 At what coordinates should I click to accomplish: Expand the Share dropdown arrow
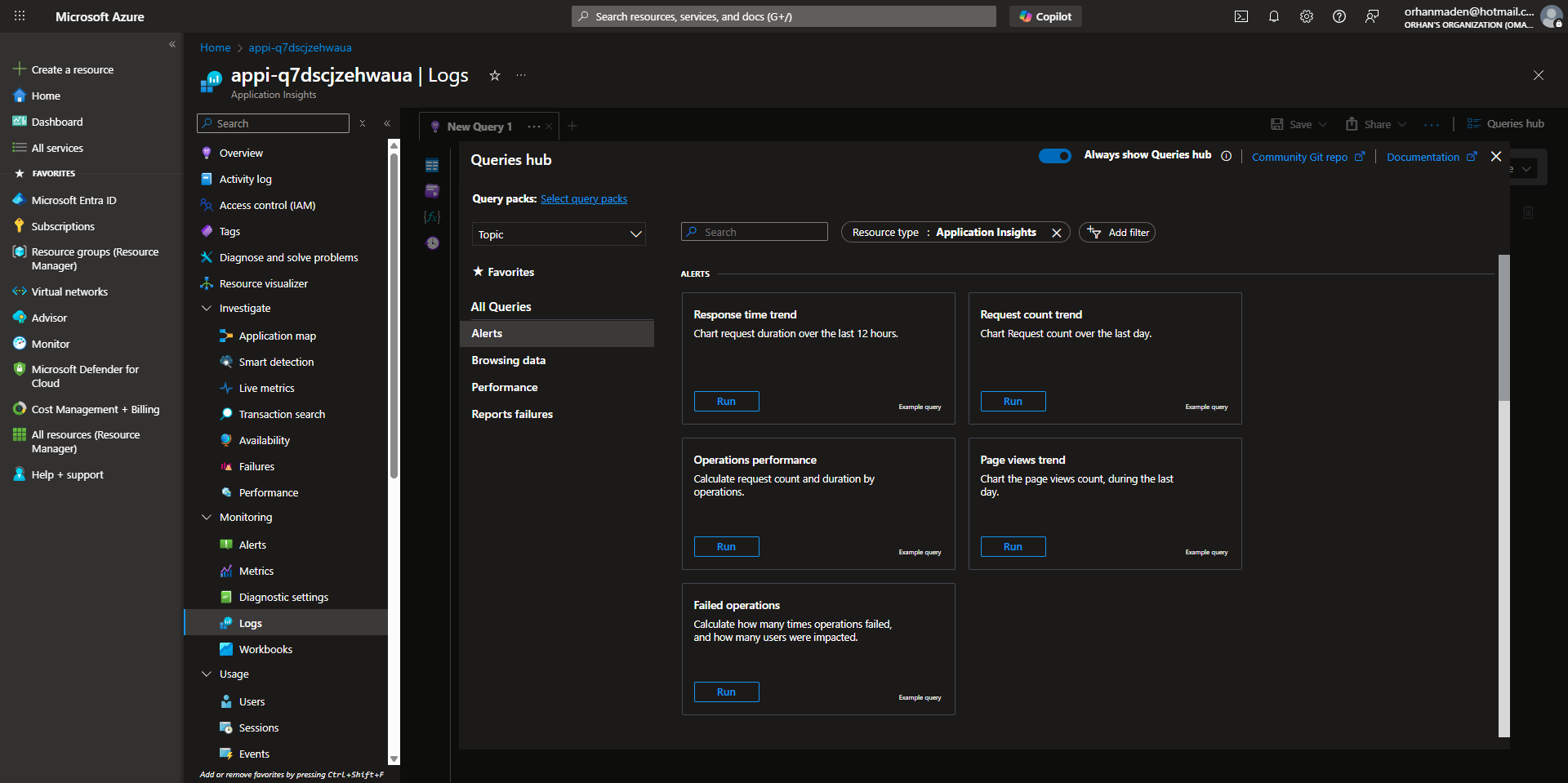1402,123
